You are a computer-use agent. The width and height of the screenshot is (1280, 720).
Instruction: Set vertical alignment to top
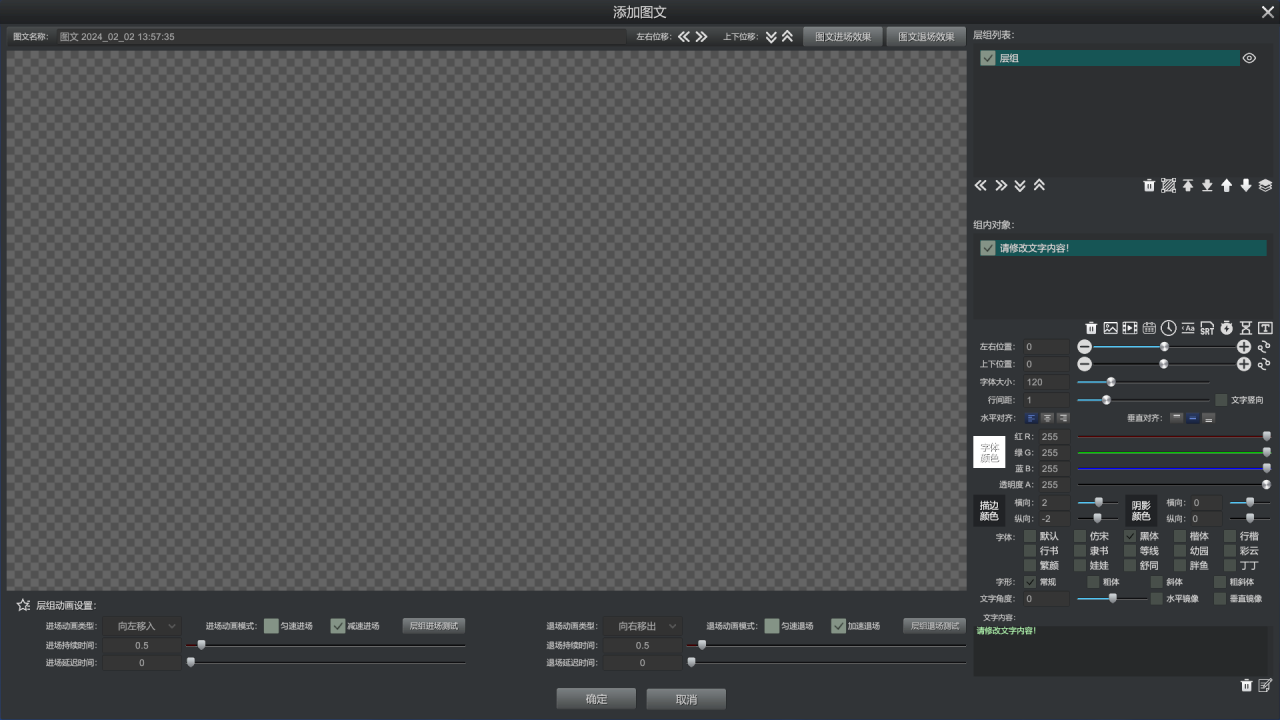click(x=1177, y=418)
